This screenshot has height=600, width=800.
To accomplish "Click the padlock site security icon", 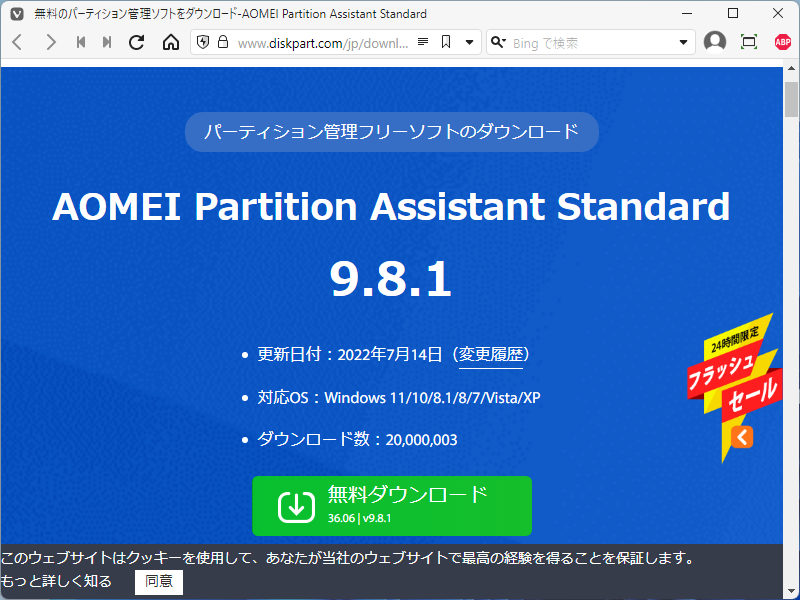I will [x=226, y=42].
